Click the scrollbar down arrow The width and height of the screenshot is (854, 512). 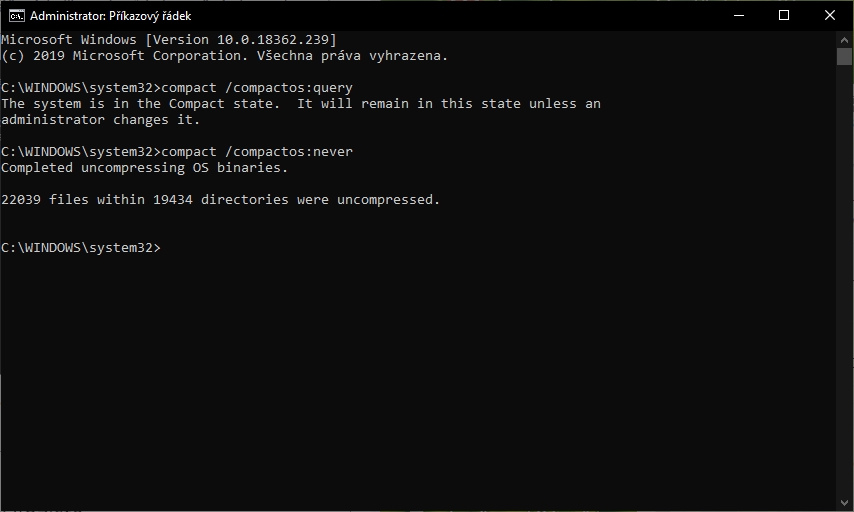[x=844, y=503]
